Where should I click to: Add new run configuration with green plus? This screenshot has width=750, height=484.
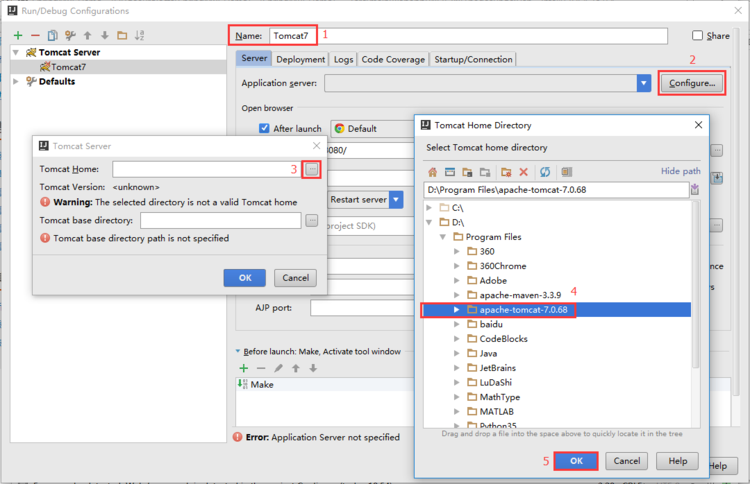point(18,35)
